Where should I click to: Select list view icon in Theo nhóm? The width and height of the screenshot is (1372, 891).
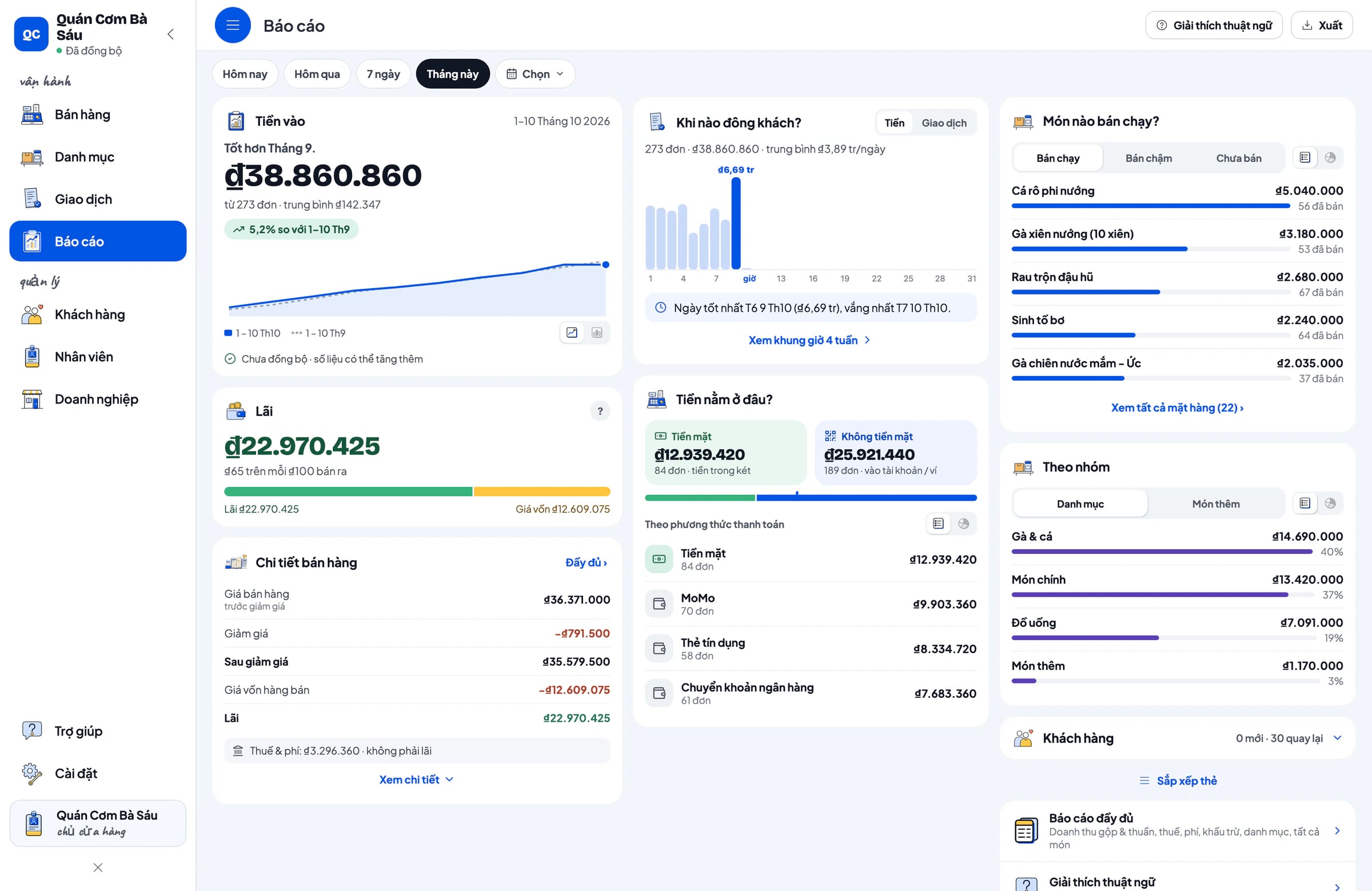tap(1305, 503)
